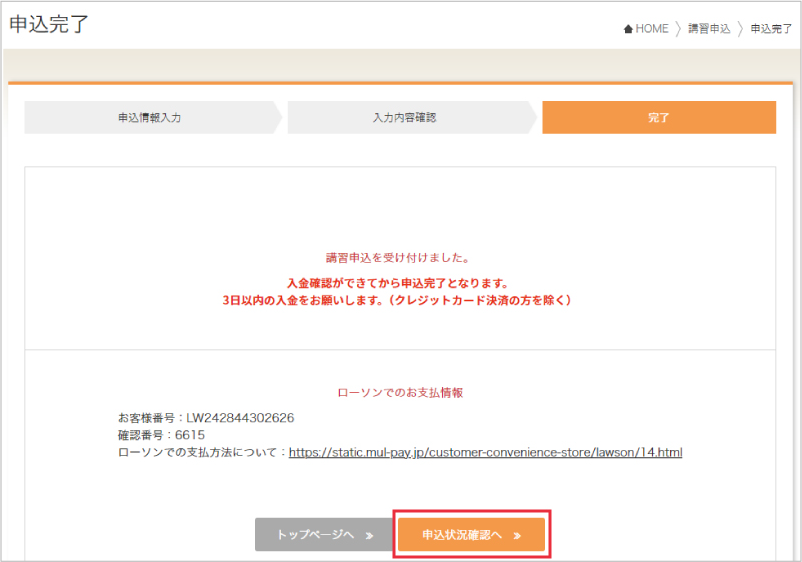The width and height of the screenshot is (802, 562).
Task: Click double-arrow icon on トップページへ button
Action: tap(369, 535)
